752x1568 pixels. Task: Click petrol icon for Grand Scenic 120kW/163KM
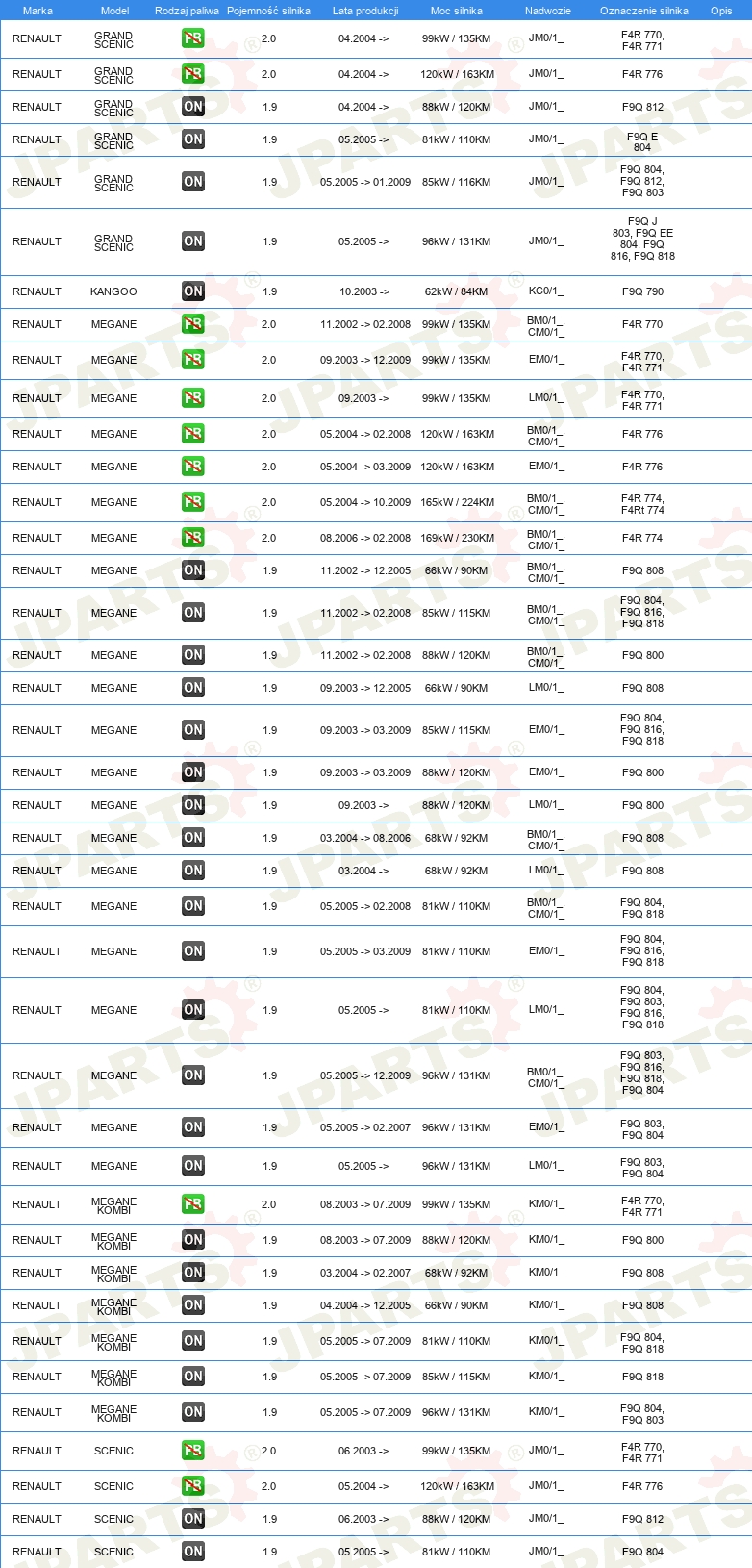(x=193, y=74)
